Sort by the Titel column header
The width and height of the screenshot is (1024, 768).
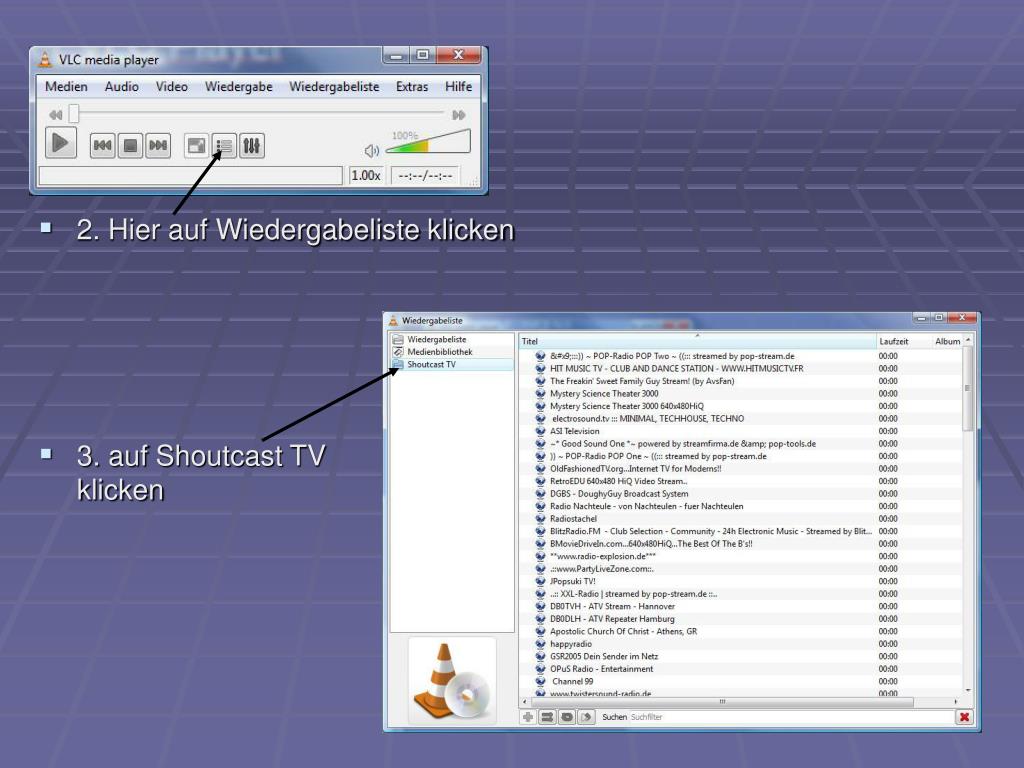click(x=697, y=341)
